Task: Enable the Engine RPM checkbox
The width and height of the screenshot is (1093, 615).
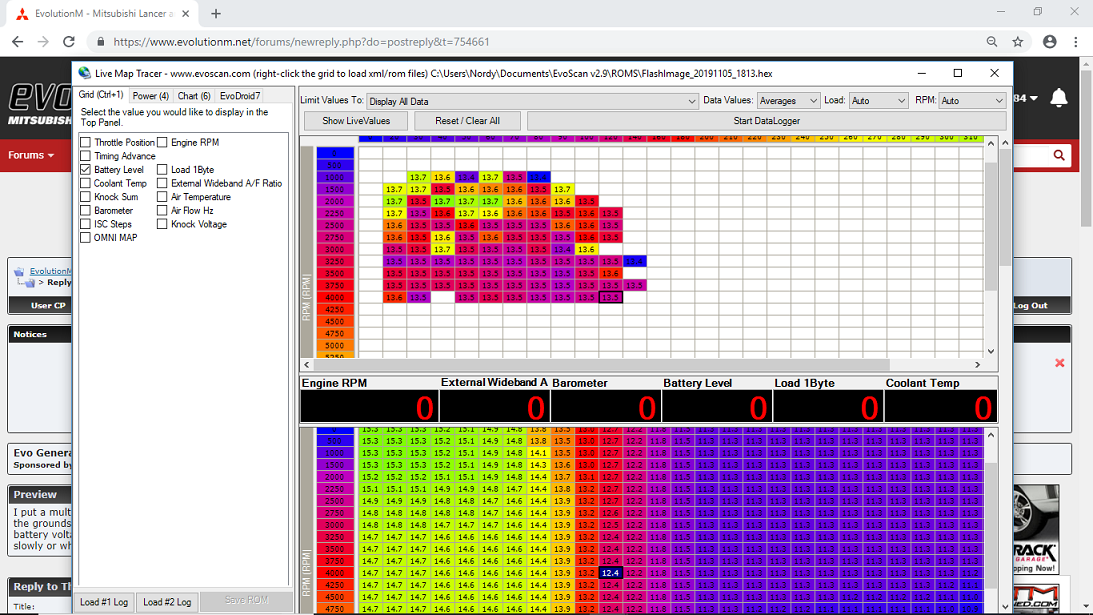Action: [163, 143]
